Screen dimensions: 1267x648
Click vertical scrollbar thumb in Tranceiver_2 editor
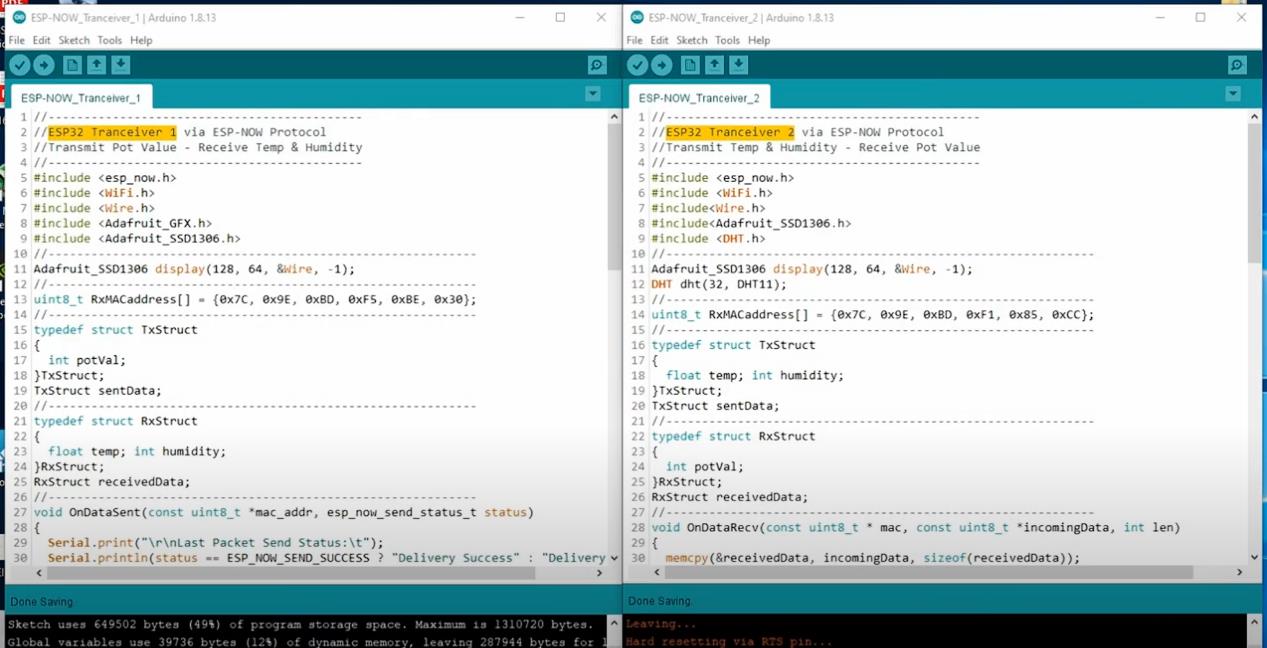[x=1254, y=193]
